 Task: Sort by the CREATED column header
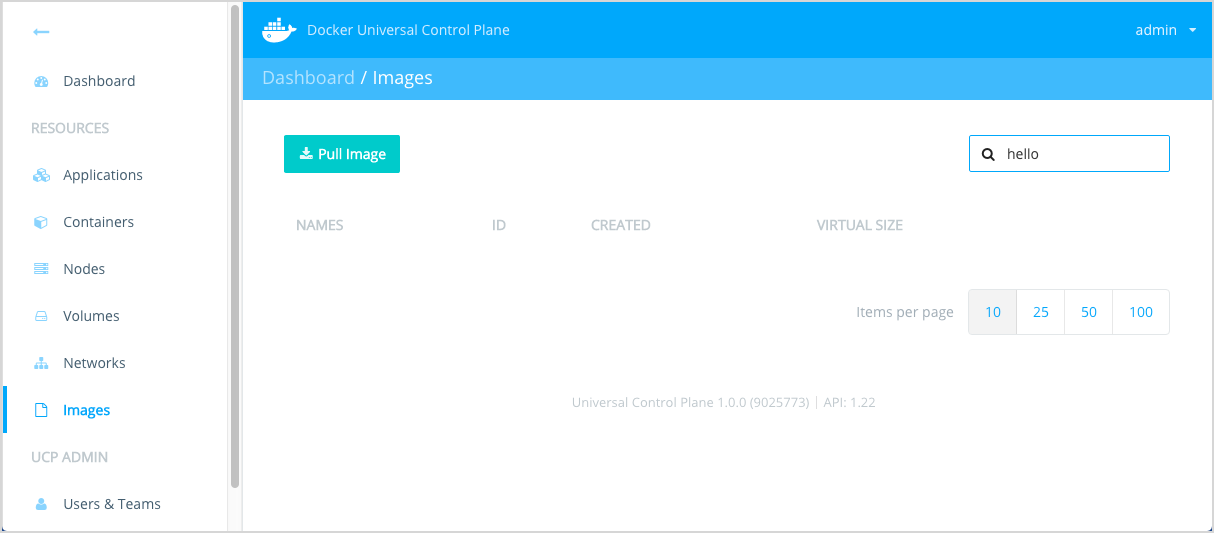point(621,225)
